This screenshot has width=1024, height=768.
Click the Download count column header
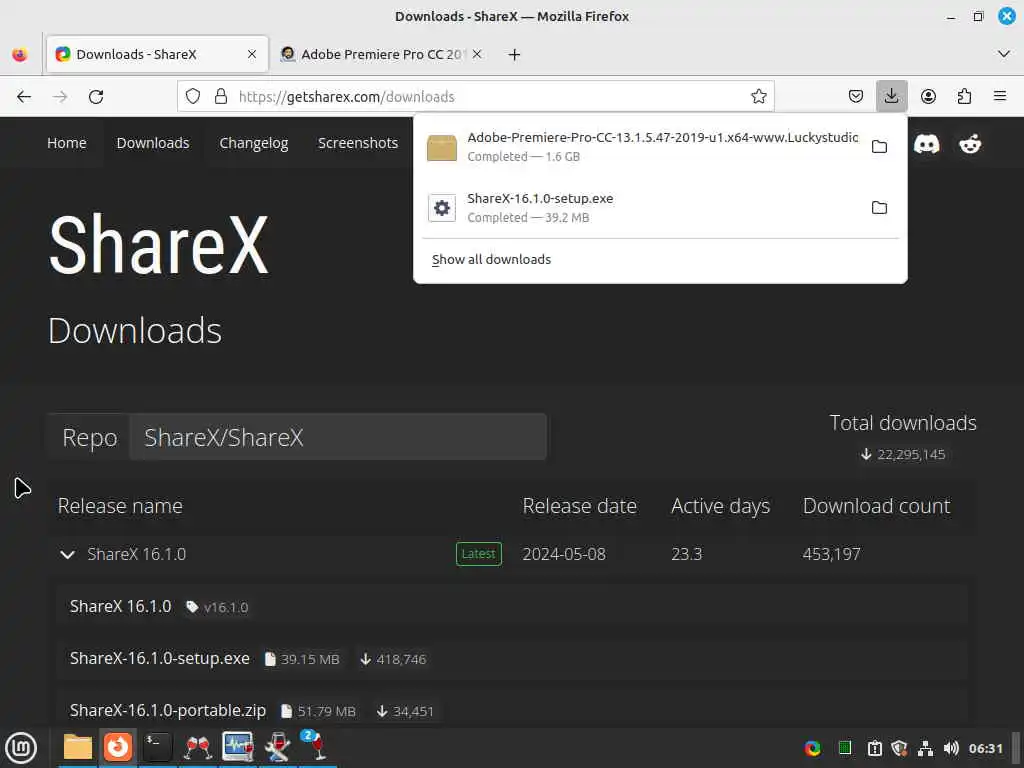tap(876, 506)
